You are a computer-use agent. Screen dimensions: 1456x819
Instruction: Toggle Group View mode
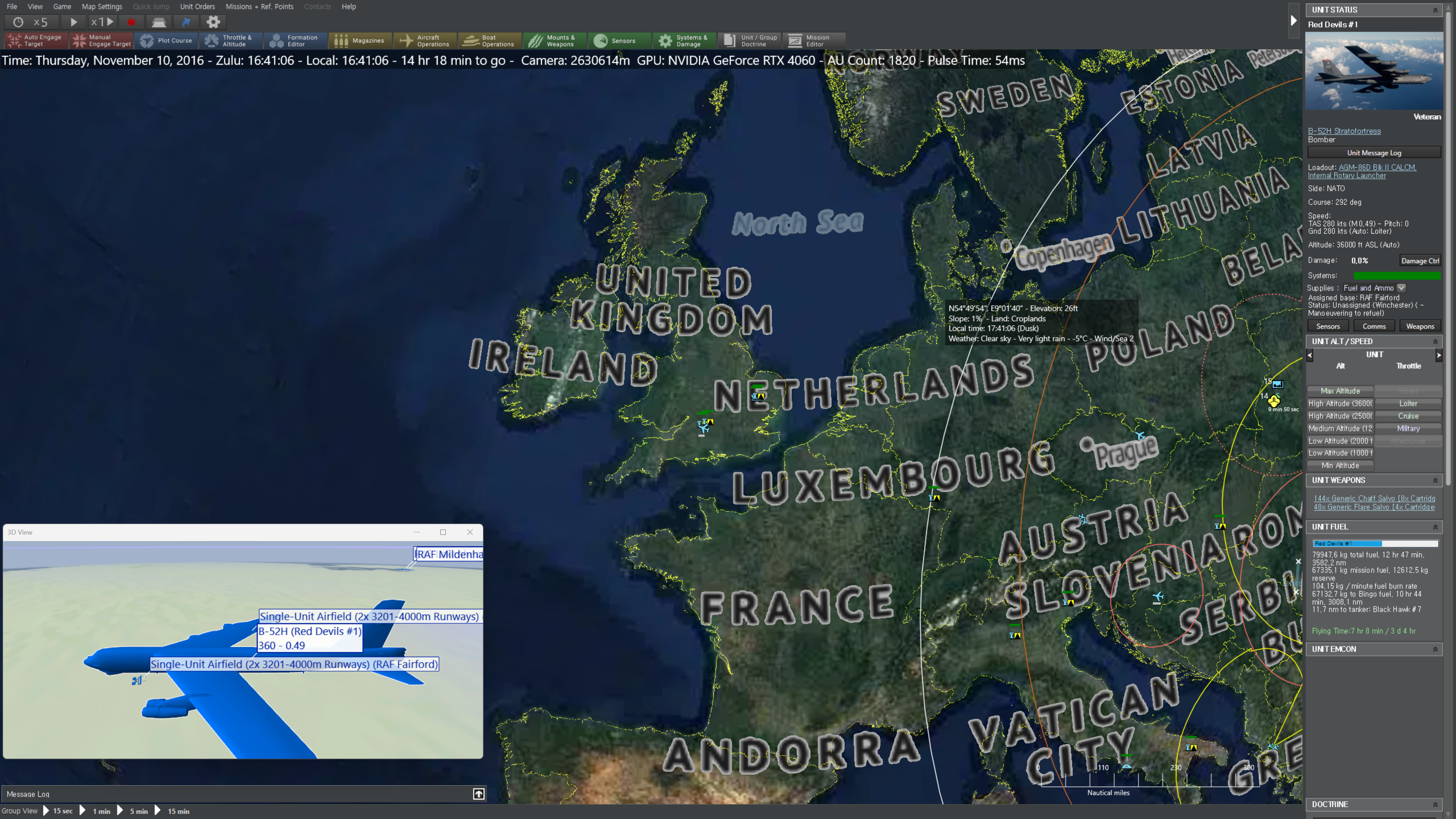coord(19,811)
